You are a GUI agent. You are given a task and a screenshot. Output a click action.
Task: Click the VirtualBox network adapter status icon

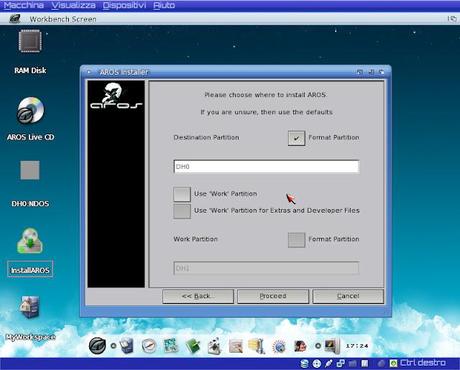tap(341, 363)
